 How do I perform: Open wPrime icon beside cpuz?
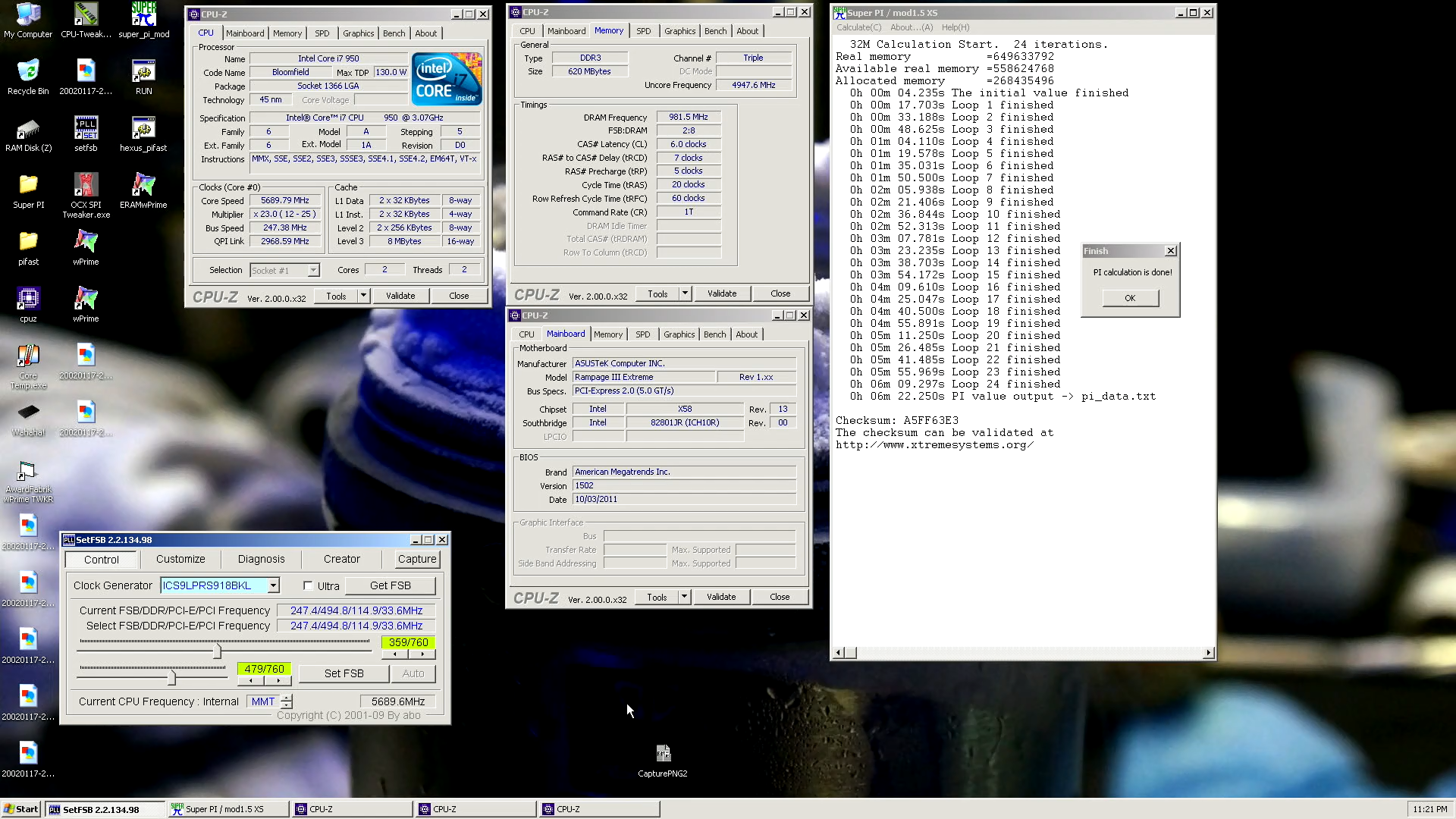pyautogui.click(x=86, y=305)
